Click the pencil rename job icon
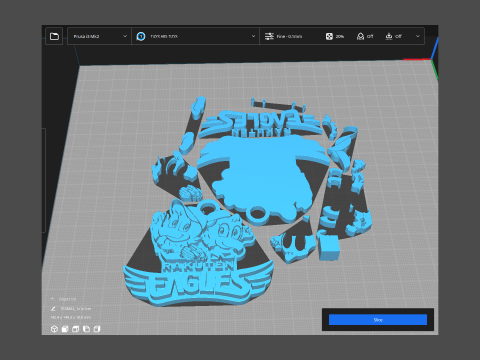Image resolution: width=480 pixels, height=360 pixels. tap(53, 309)
